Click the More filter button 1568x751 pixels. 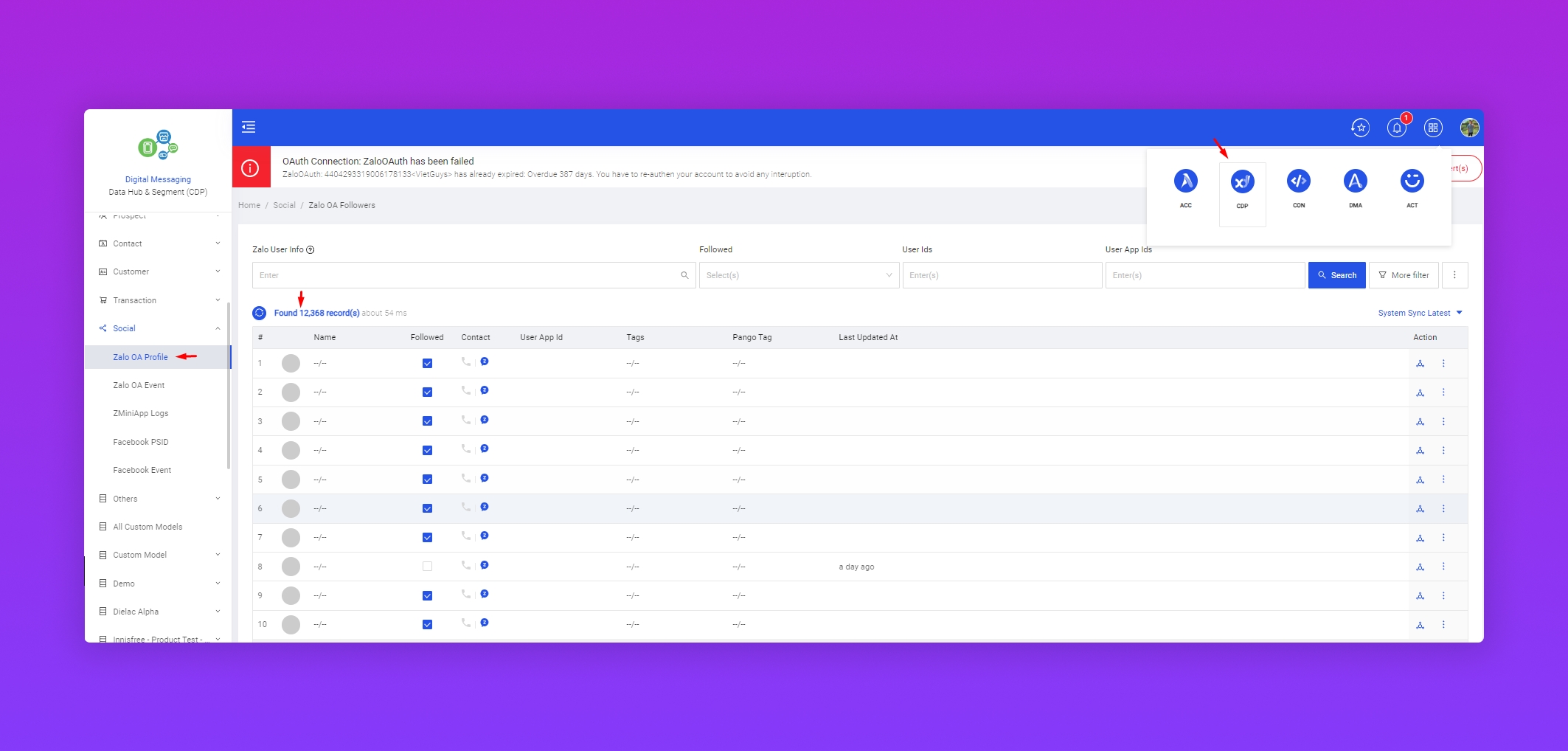(x=1403, y=275)
